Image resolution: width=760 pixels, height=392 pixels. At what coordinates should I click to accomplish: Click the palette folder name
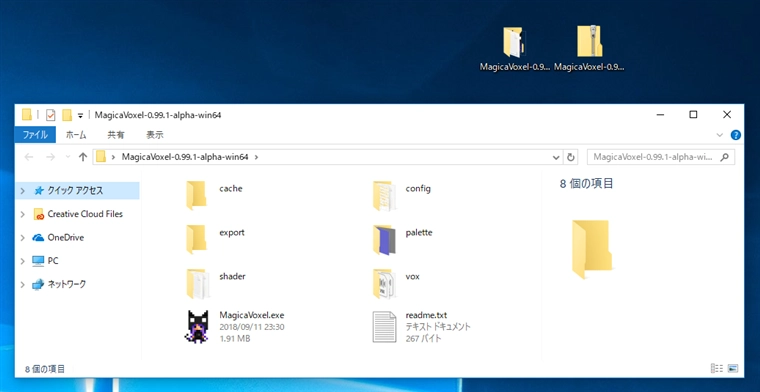click(x=419, y=233)
